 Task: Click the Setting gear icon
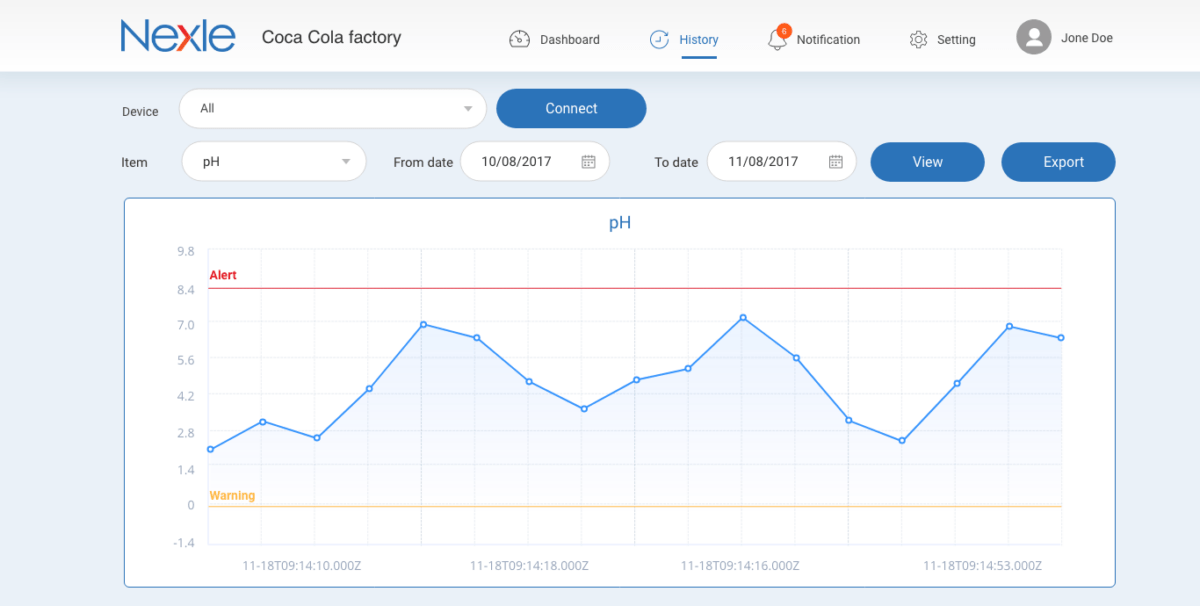point(918,39)
